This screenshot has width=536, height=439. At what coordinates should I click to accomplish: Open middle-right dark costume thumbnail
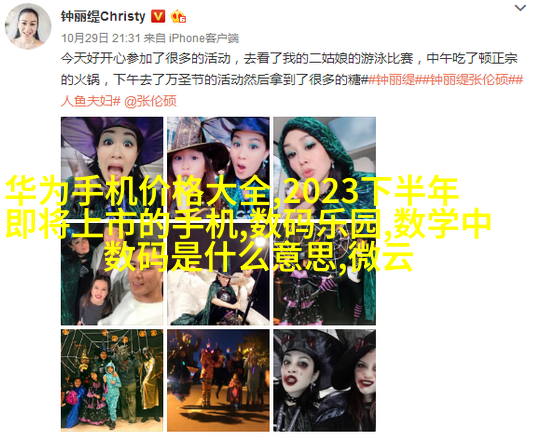coord(324,274)
